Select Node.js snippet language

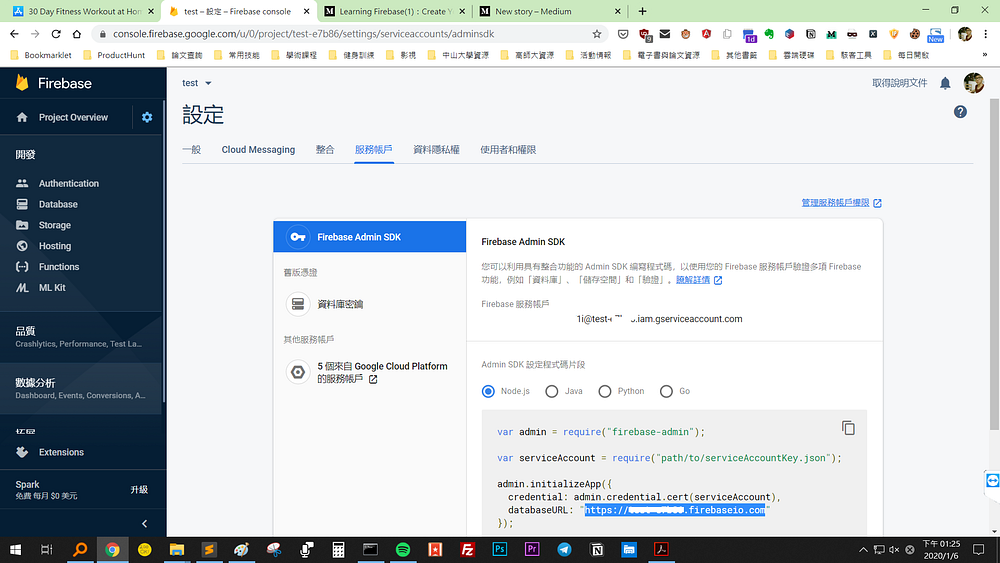tap(488, 391)
